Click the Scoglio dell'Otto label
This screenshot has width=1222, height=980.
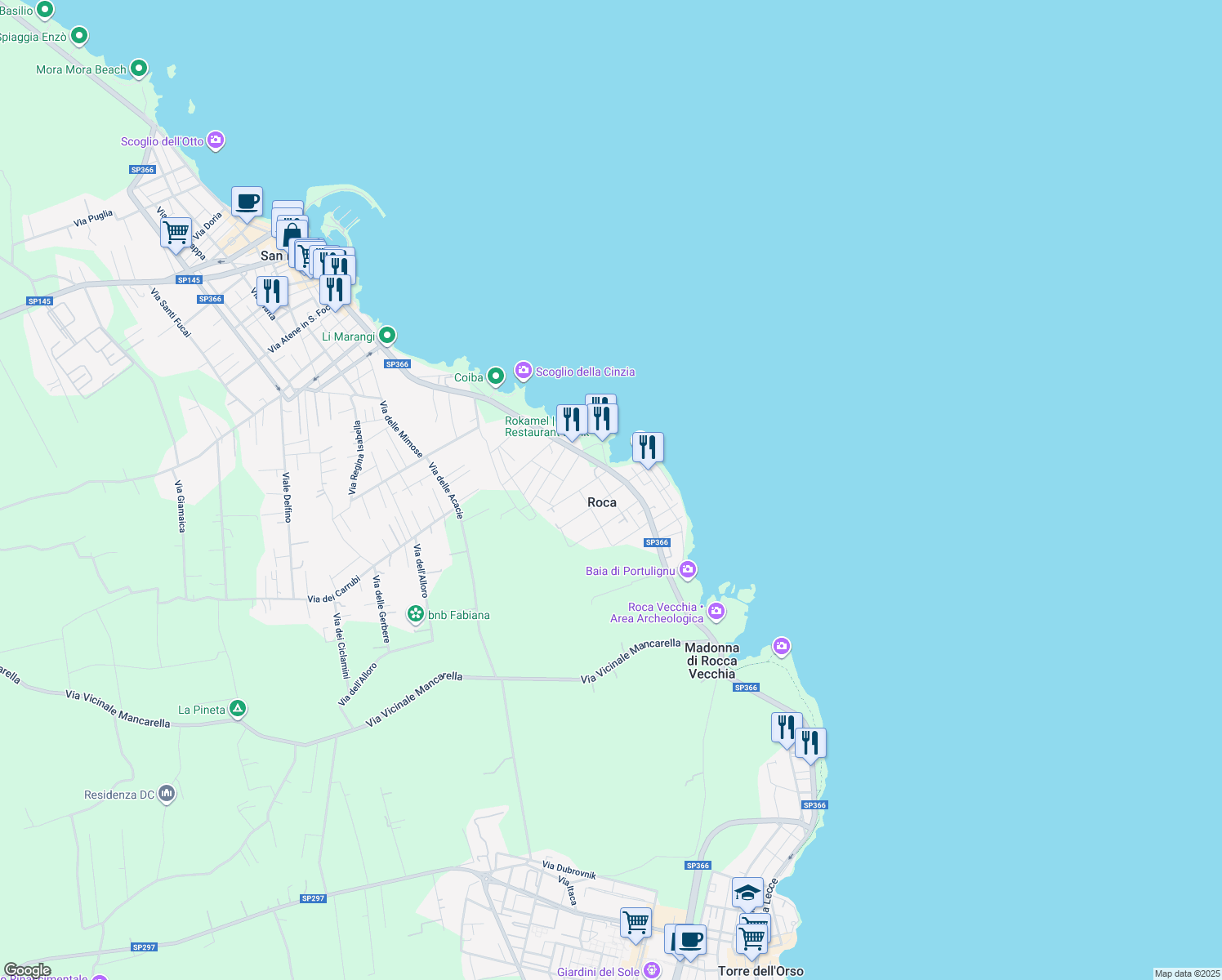click(163, 141)
